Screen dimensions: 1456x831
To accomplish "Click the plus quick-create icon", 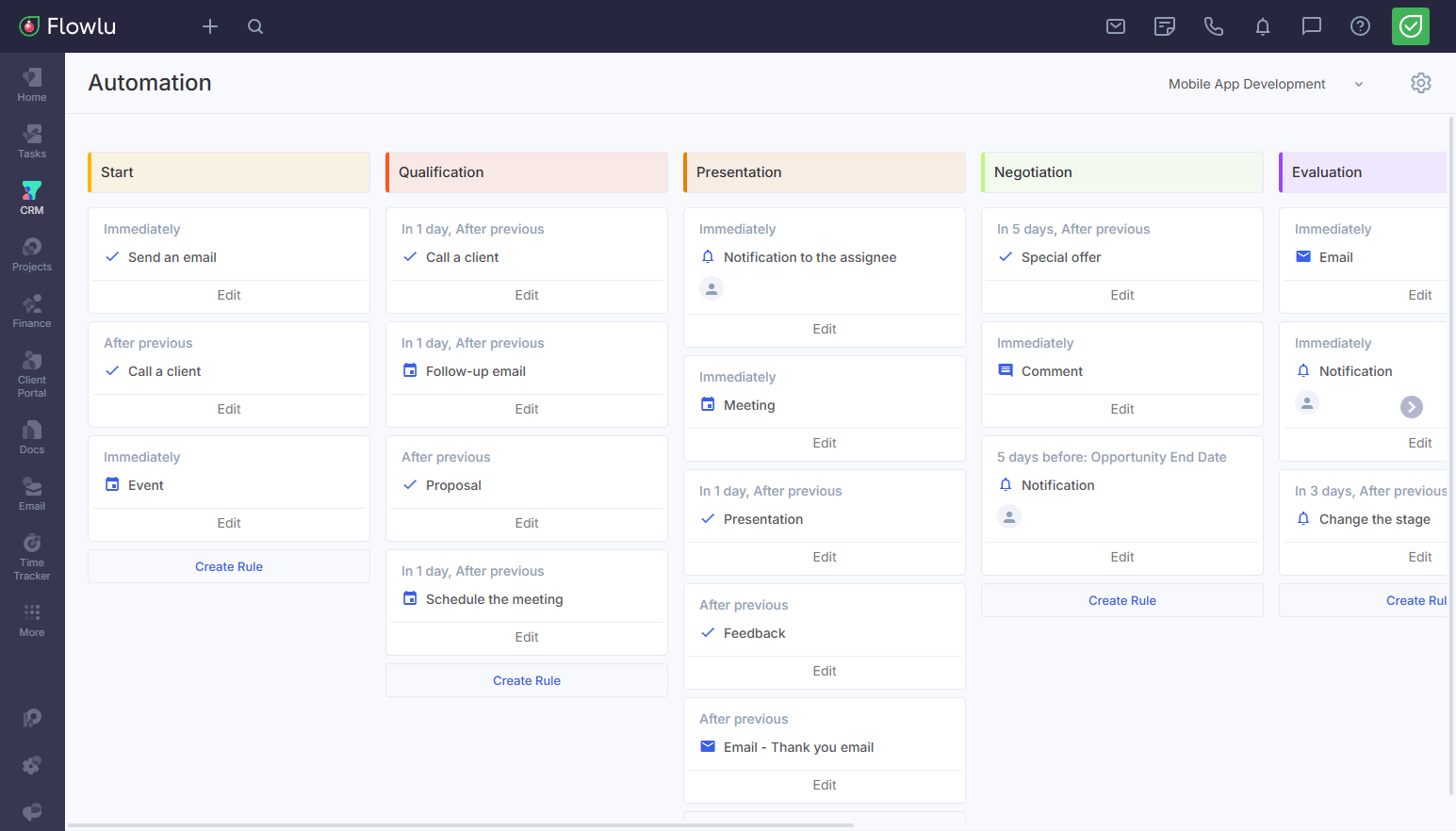I will 210,26.
